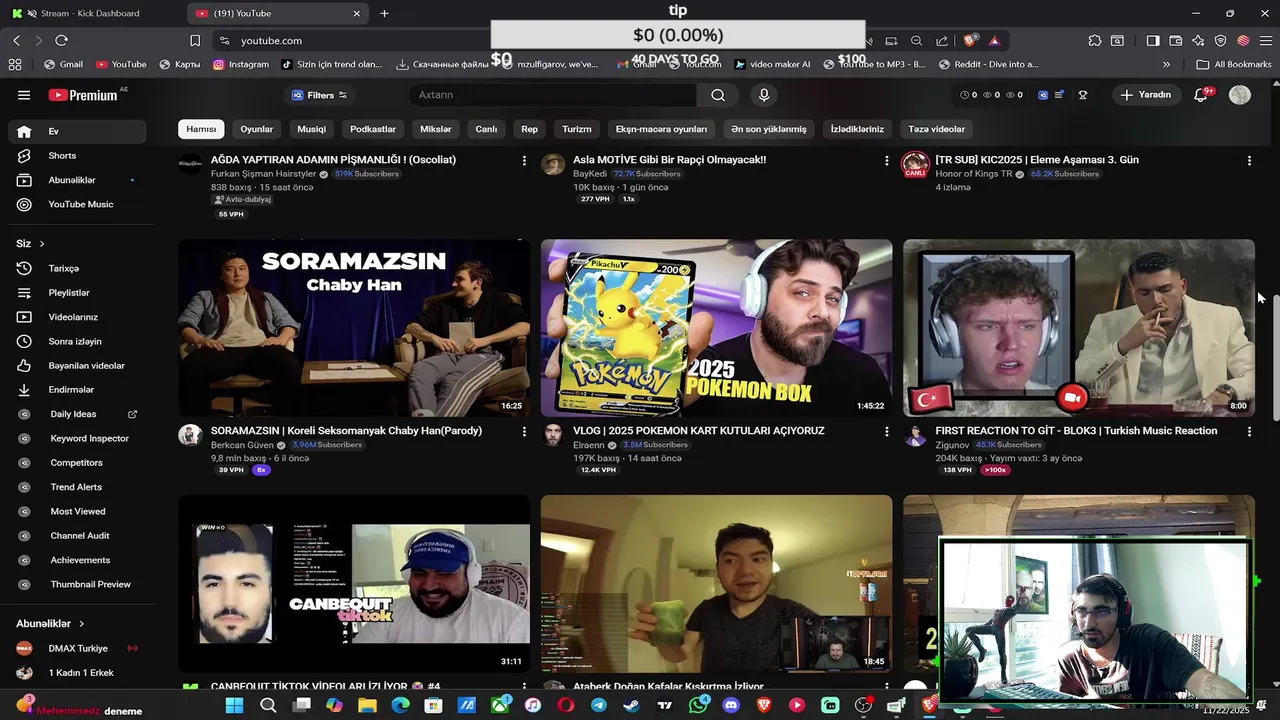Viewport: 1280px width, 720px height.
Task: Switch to Stream - Kick Dashboard tab
Action: 90,13
